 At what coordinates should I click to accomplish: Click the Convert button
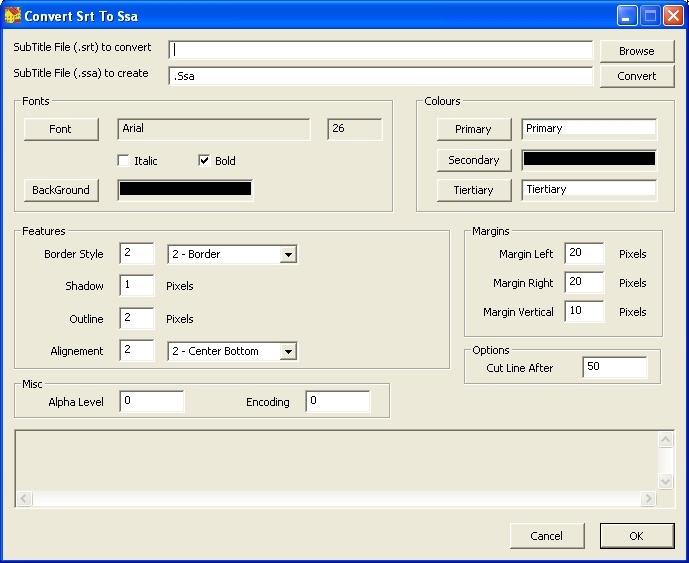tap(637, 76)
